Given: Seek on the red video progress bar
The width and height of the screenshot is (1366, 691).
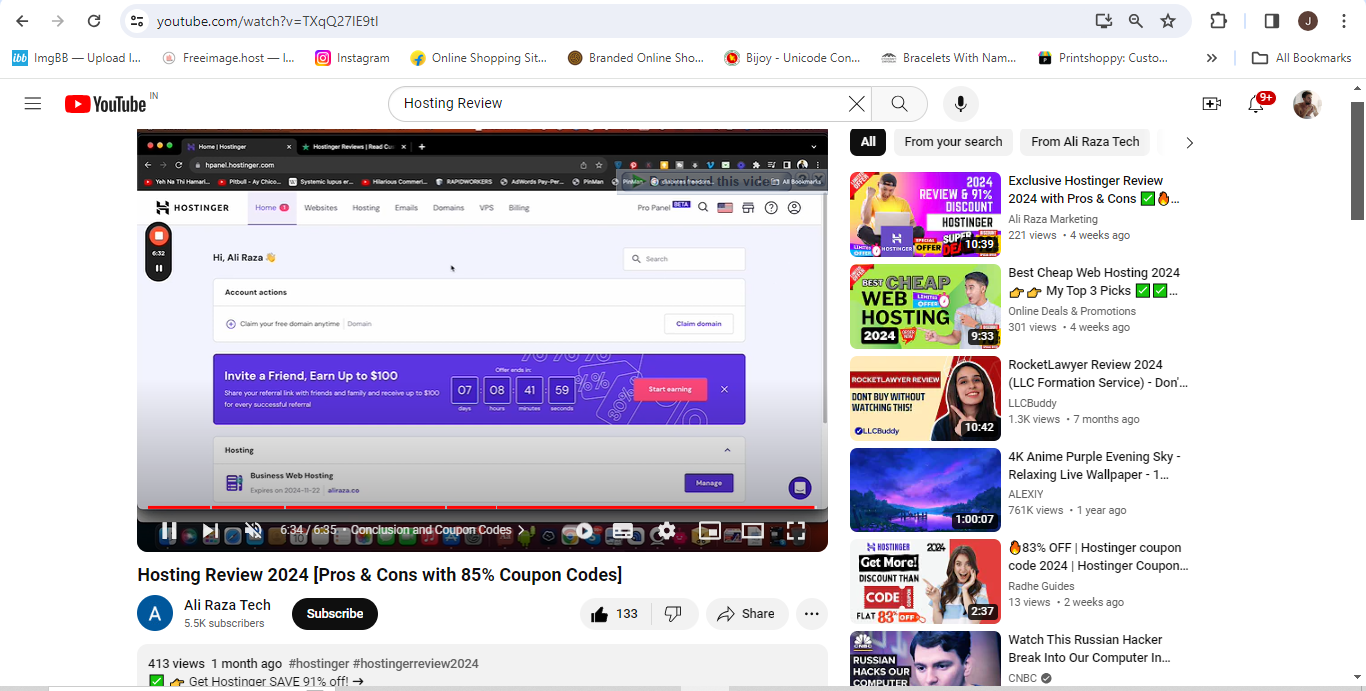Looking at the screenshot, I should 482,509.
